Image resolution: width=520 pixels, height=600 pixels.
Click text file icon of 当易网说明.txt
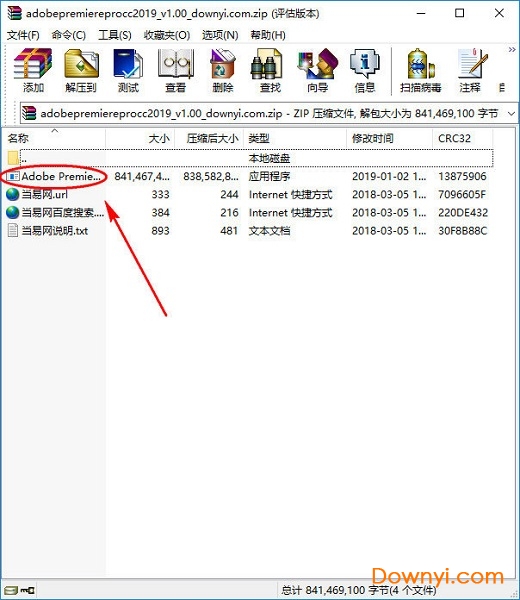click(13, 230)
